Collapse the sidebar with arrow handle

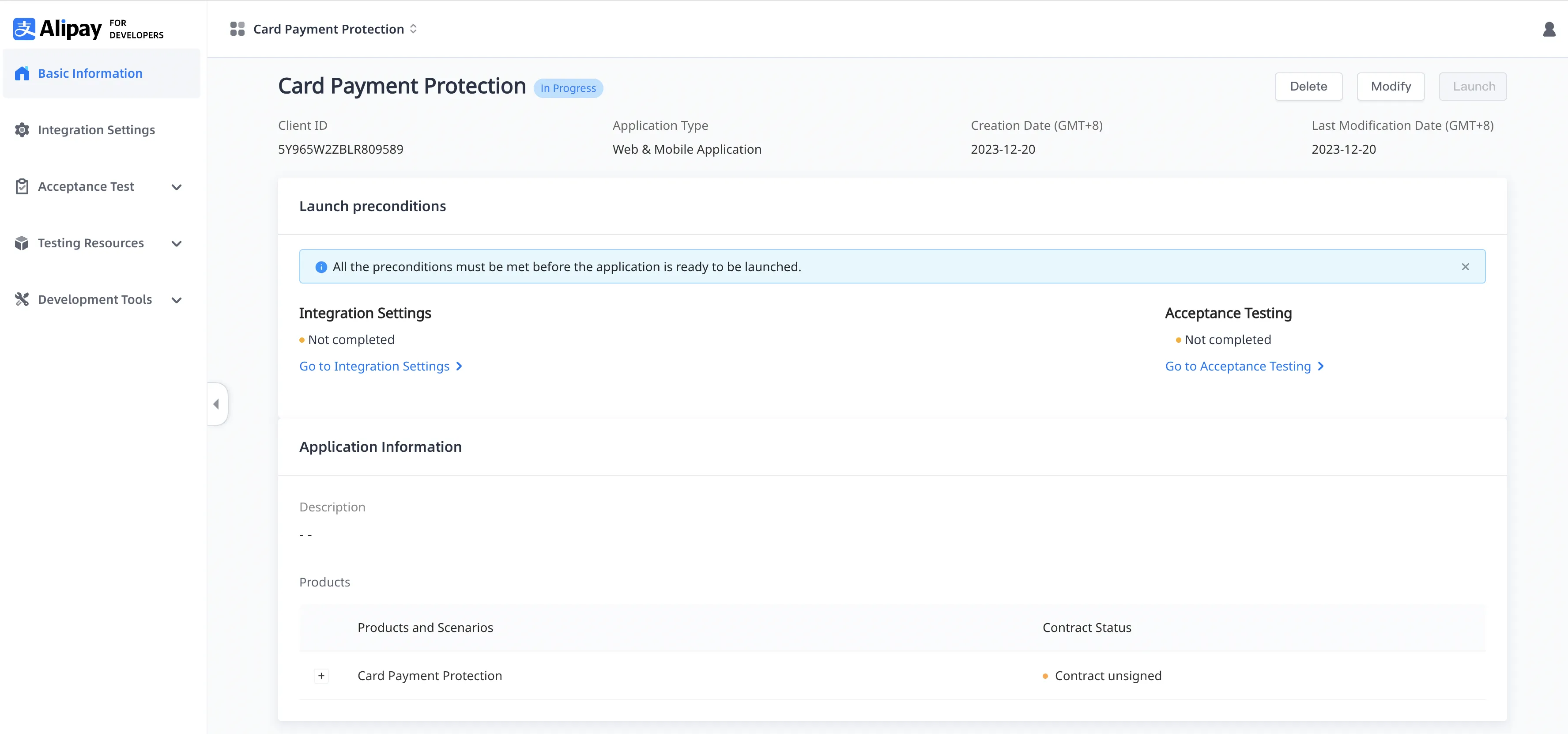[x=216, y=404]
